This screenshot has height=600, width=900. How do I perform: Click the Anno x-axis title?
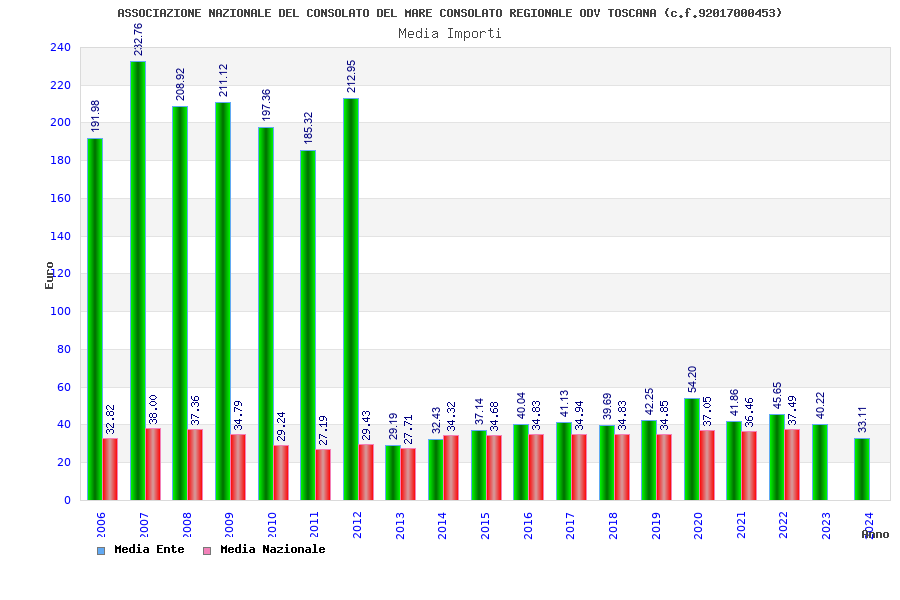click(875, 535)
